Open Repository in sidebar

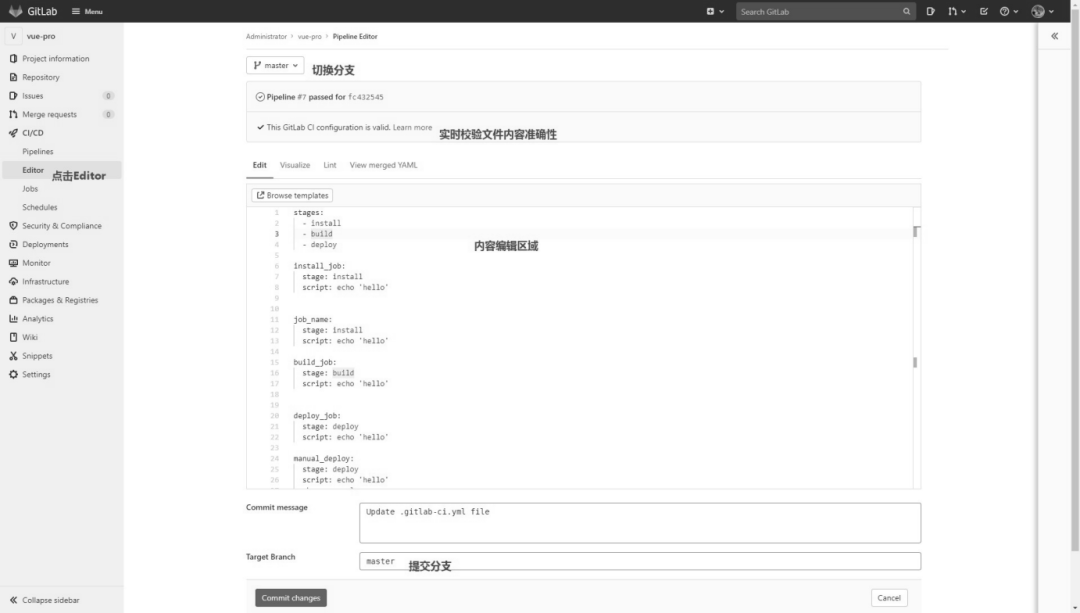[x=41, y=77]
